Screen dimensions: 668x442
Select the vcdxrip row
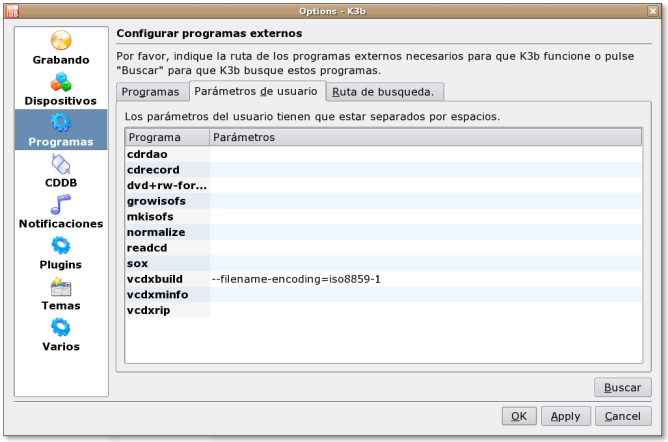(383, 310)
